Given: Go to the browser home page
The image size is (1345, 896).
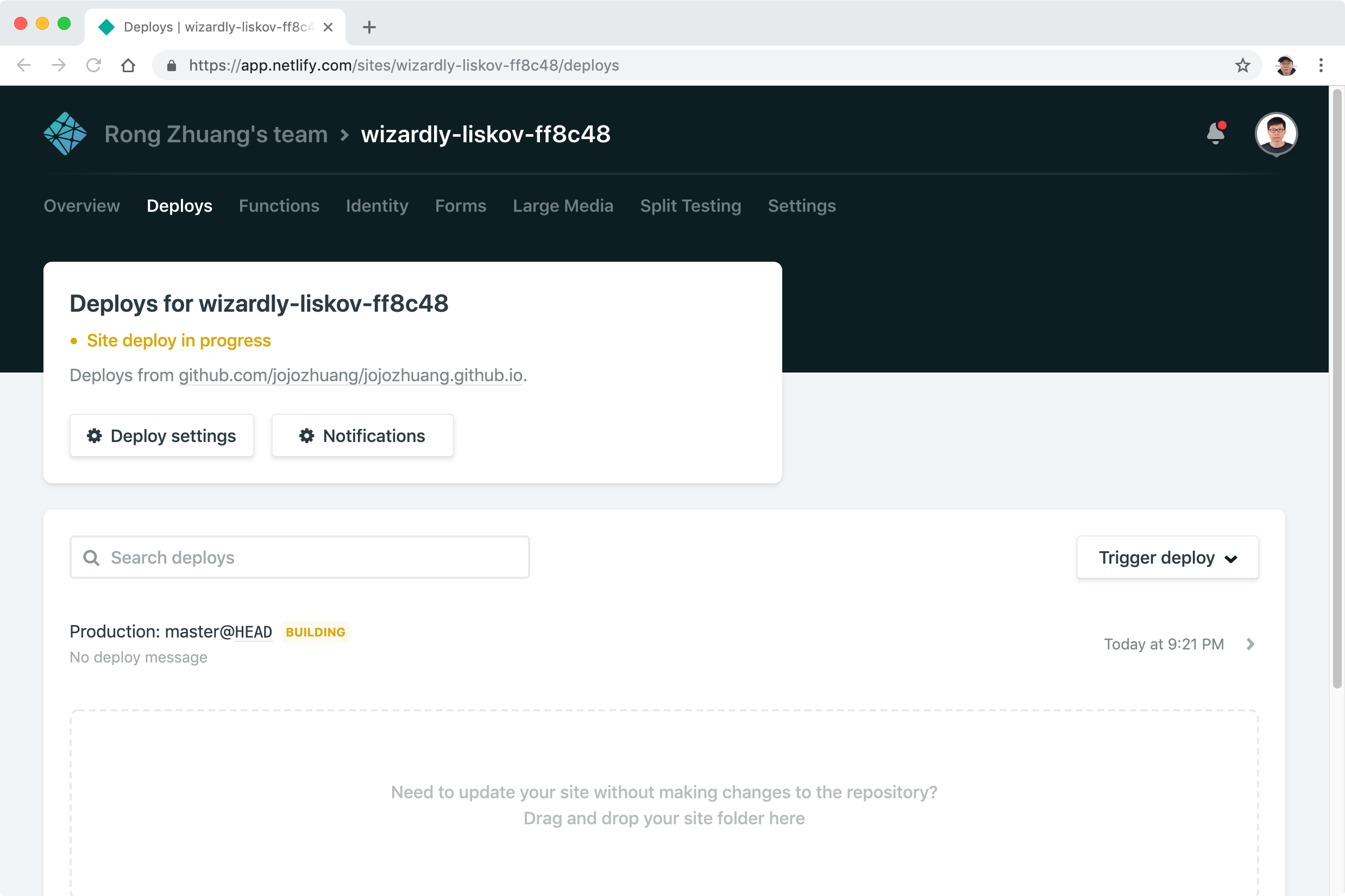Looking at the screenshot, I should 128,65.
